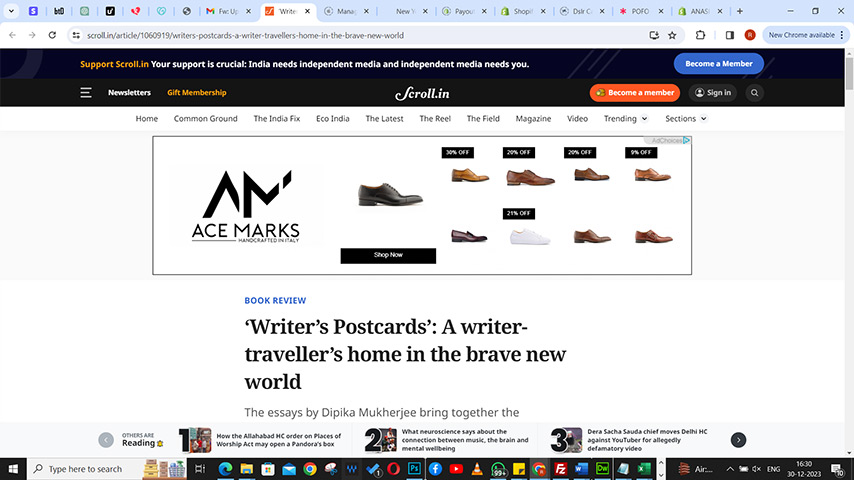Bookmark this page with the star icon
Viewport: 854px width, 480px height.
(x=672, y=35)
